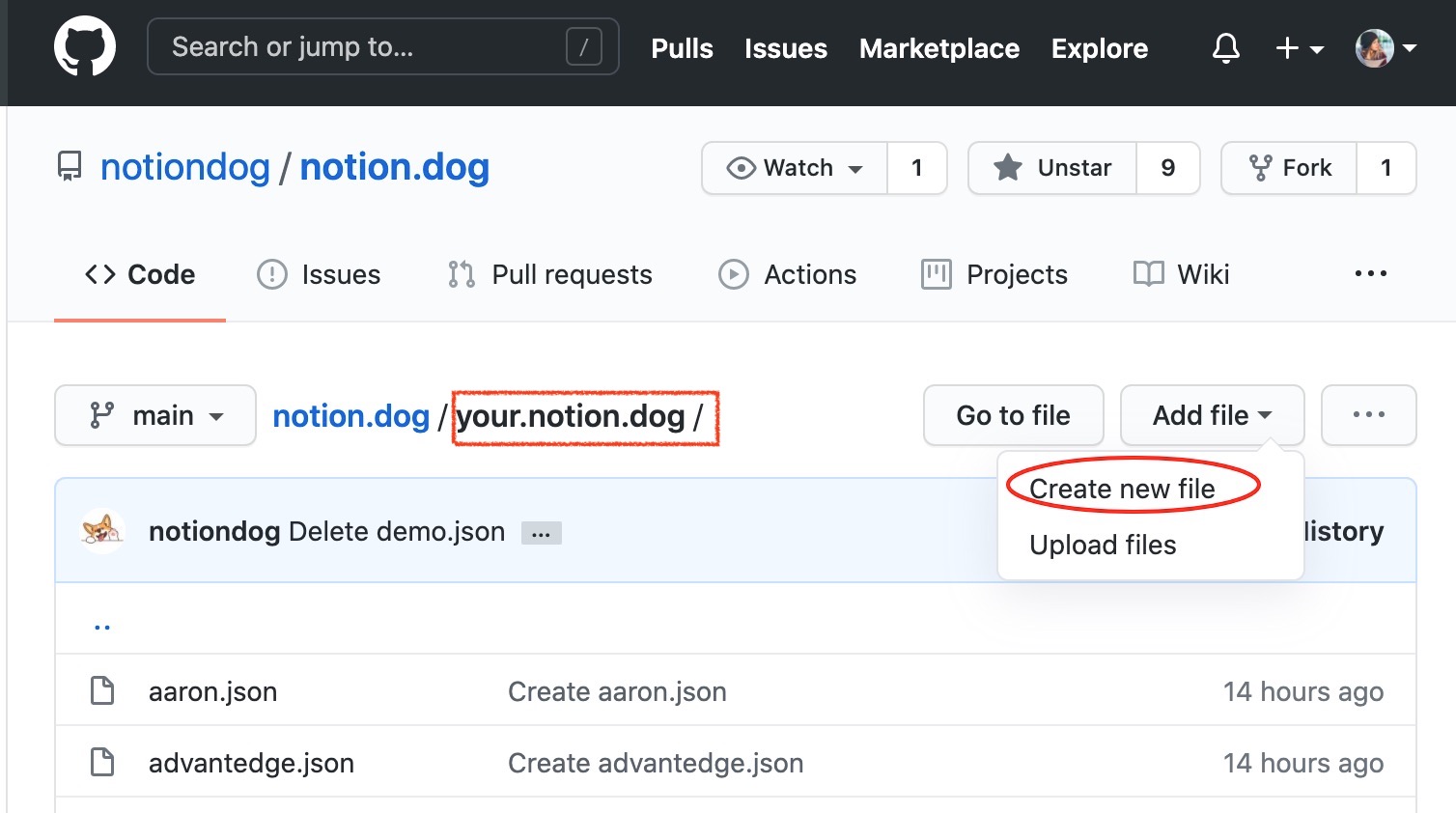Expand the commit message ellipsis

[x=541, y=533]
